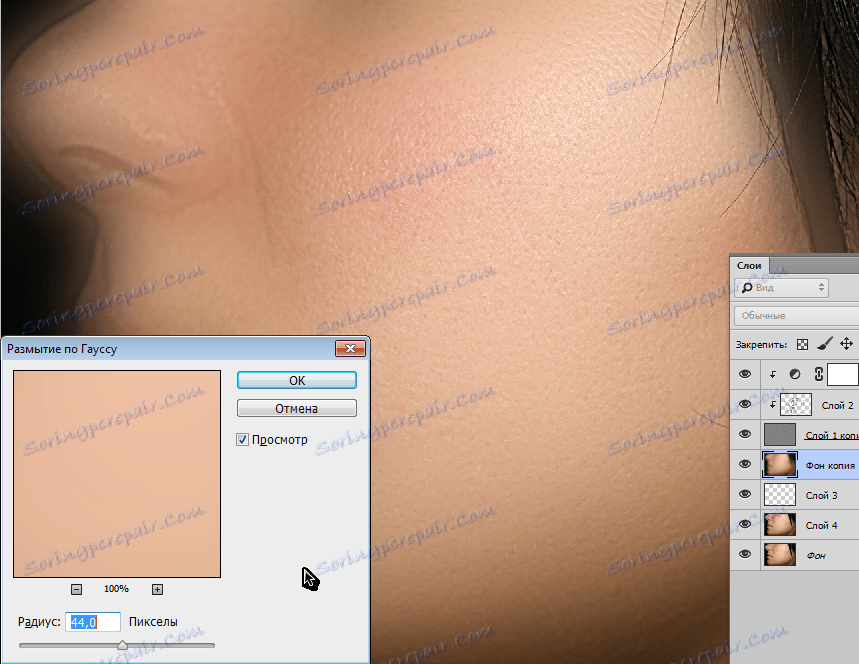The image size is (859, 664).
Task: Click the radius slider handle
Action: tap(122, 645)
